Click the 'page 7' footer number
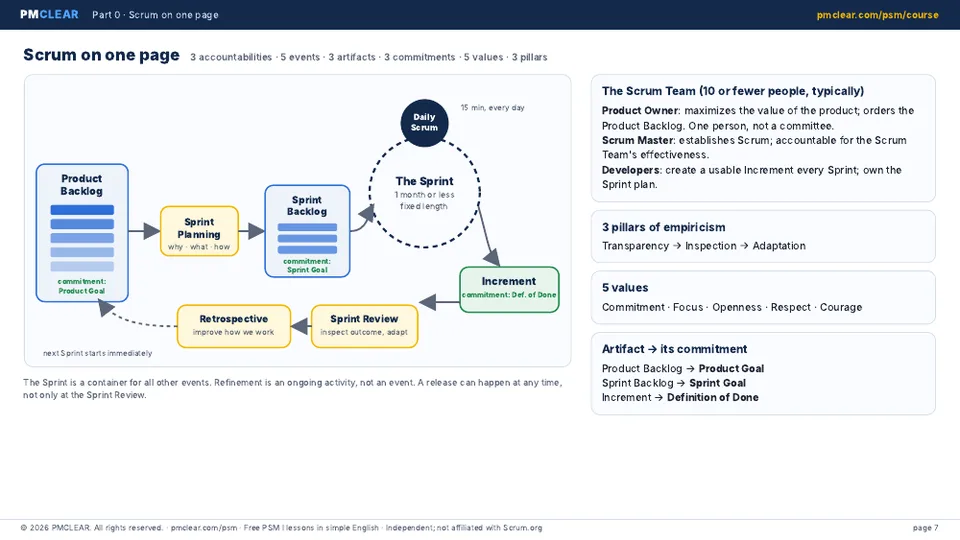This screenshot has width=960, height=540. [925, 528]
